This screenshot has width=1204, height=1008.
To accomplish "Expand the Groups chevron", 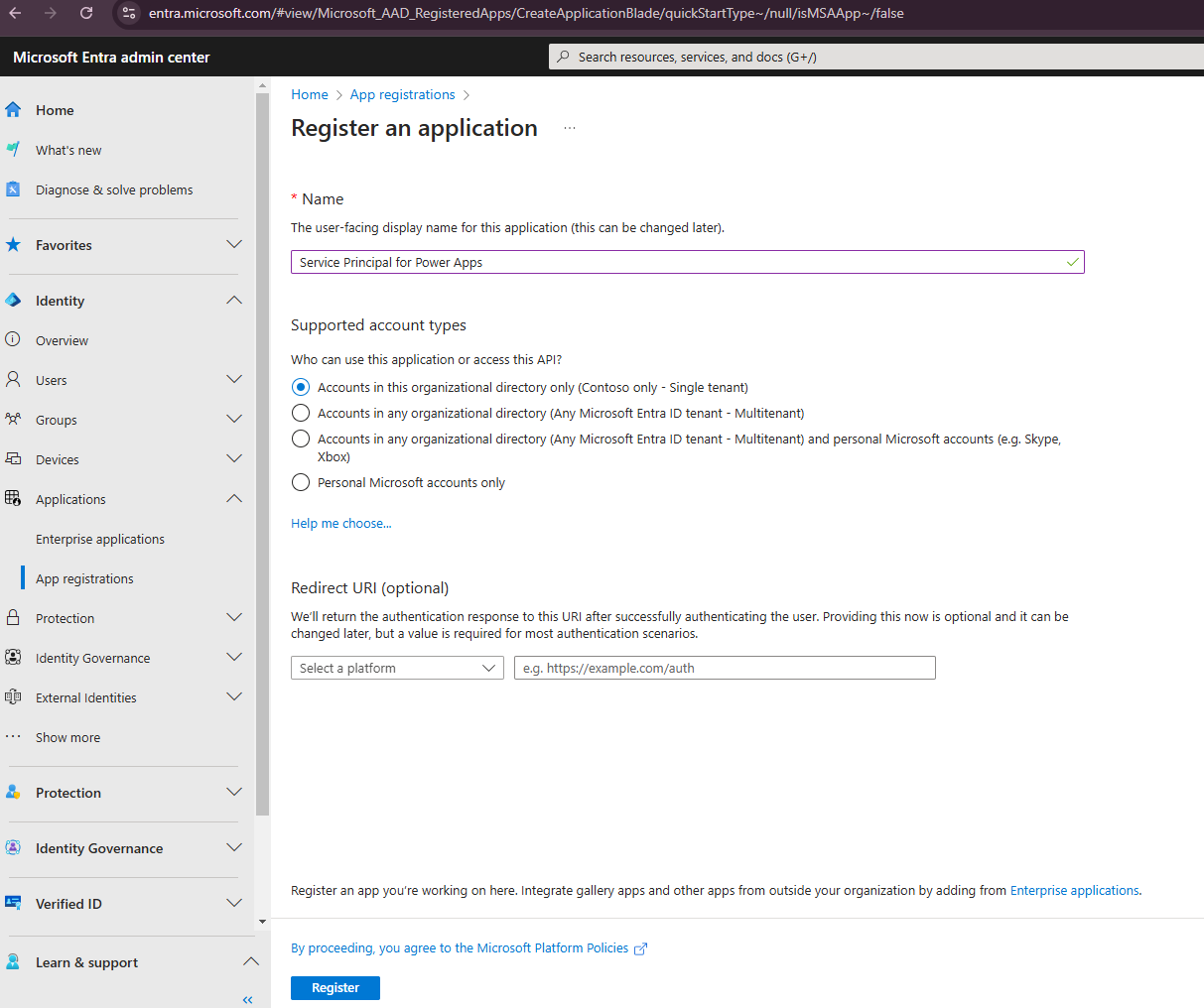I will click(234, 419).
